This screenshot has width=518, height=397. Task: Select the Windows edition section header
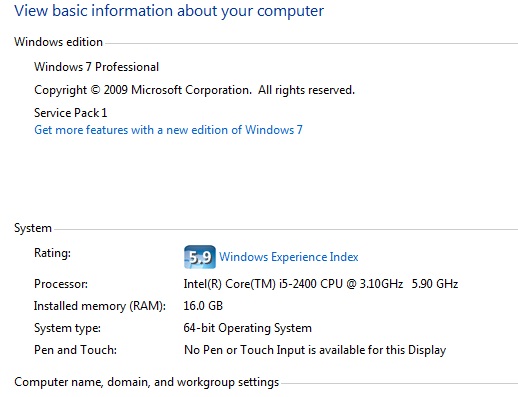58,42
